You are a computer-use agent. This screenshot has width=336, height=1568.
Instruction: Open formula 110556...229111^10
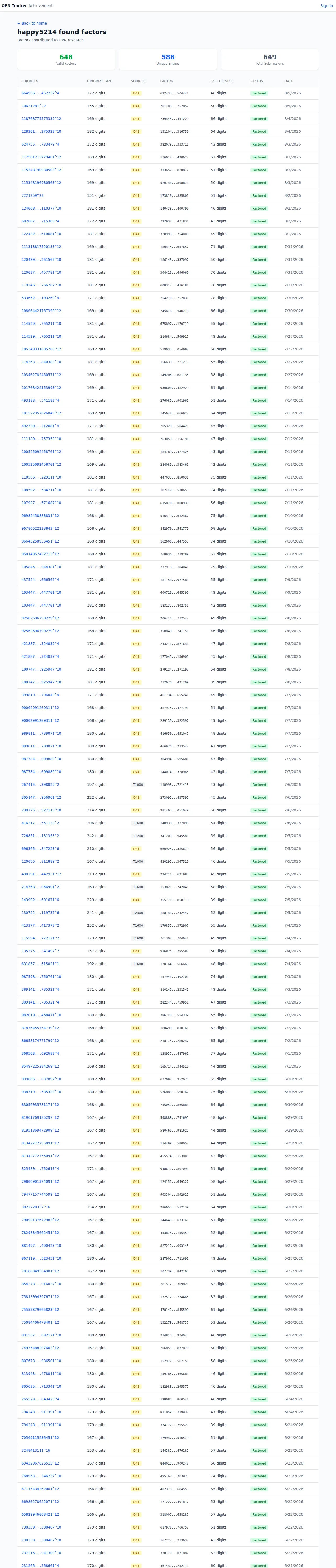pyautogui.click(x=41, y=477)
